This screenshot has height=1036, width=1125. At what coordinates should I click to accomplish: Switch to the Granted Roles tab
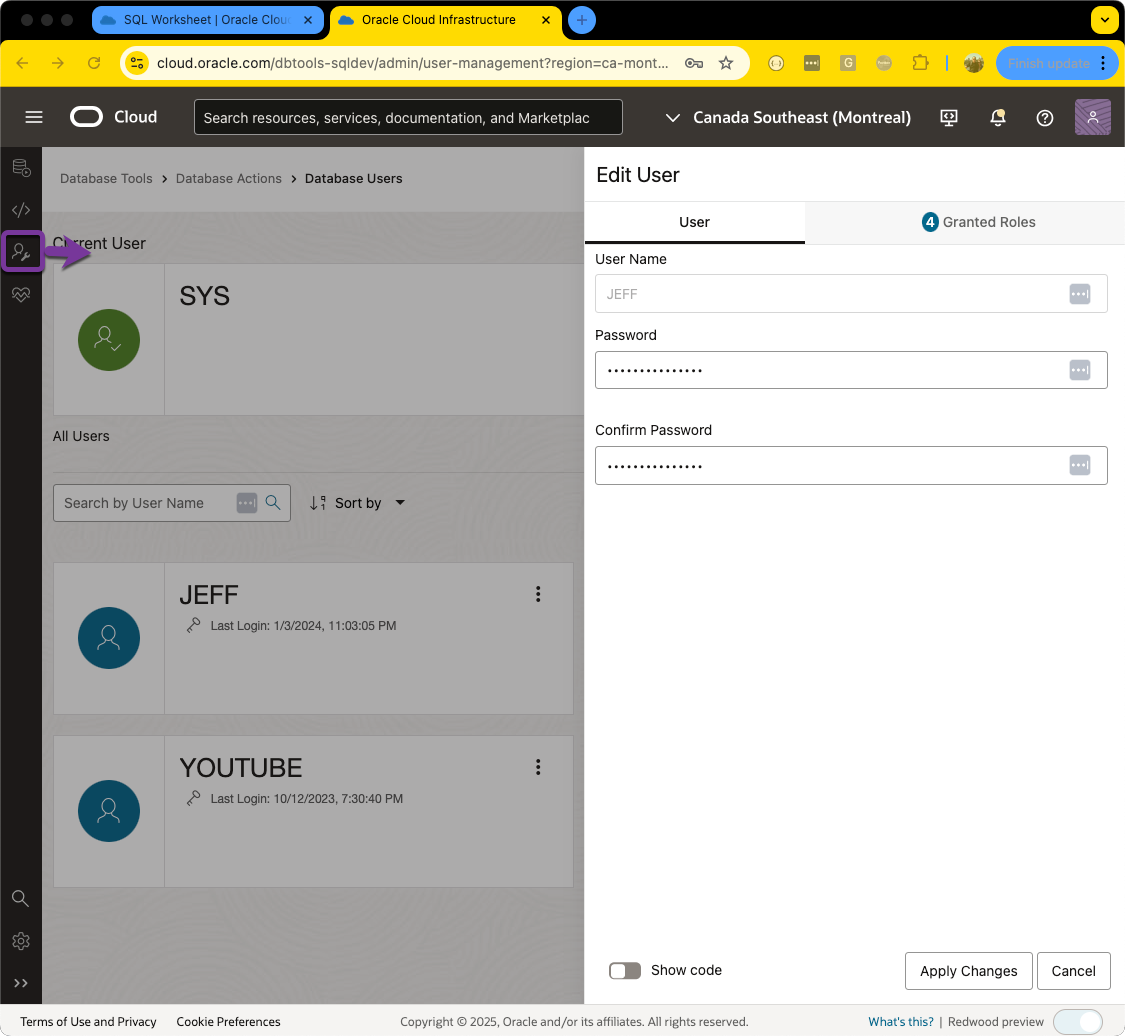pyautogui.click(x=978, y=222)
